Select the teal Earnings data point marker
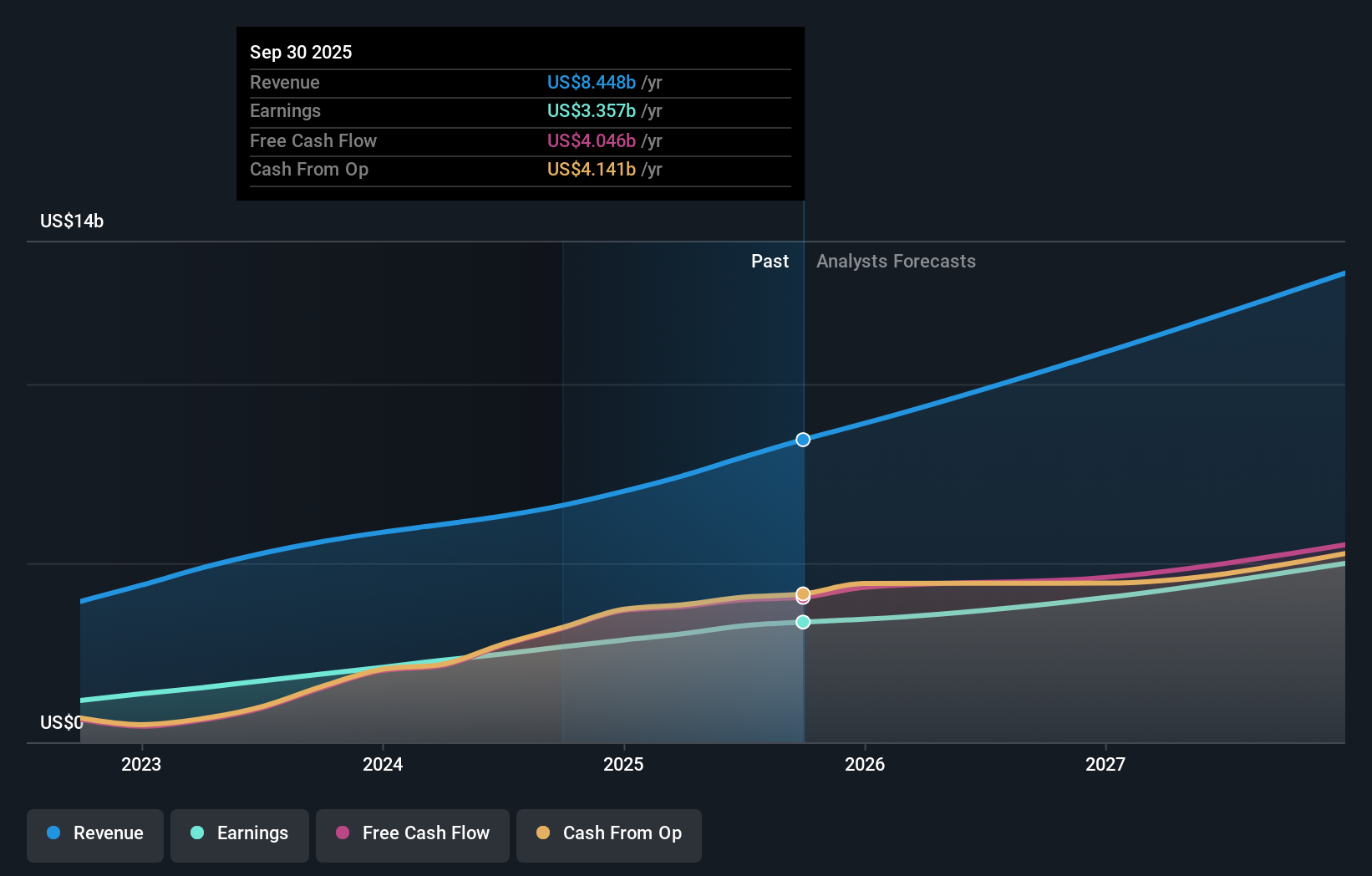This screenshot has width=1372, height=876. pyautogui.click(x=803, y=621)
